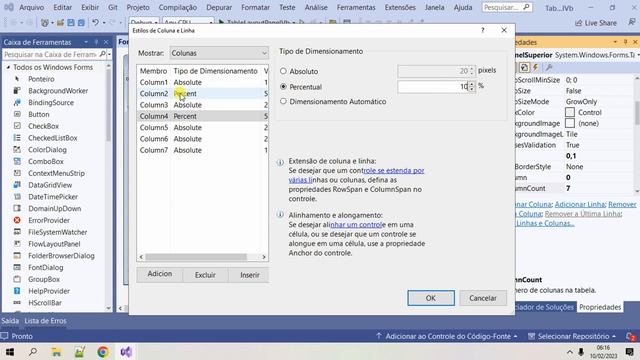Pick the ColorDialog component icon

tap(17, 150)
